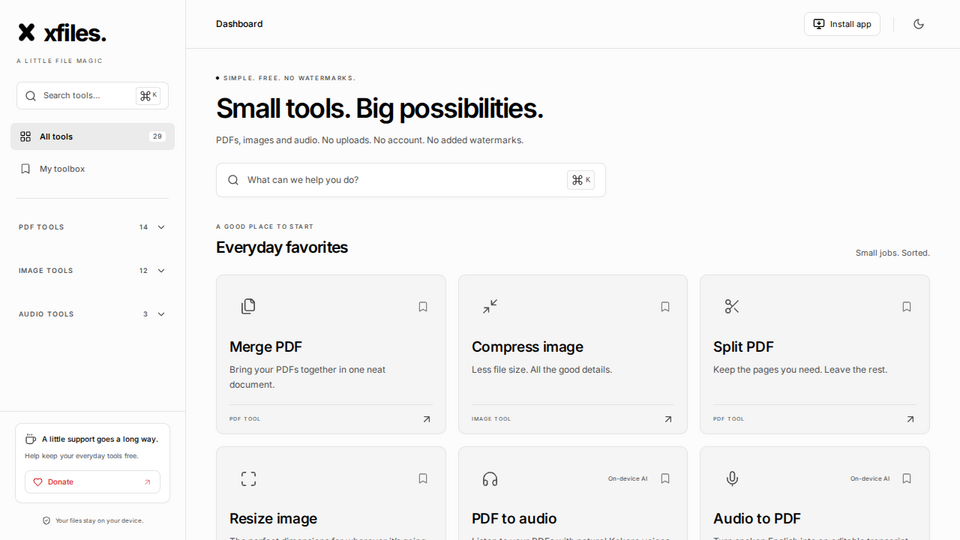Expand the PDF Tools section
Screen dimensions: 960x540
pos(92,227)
